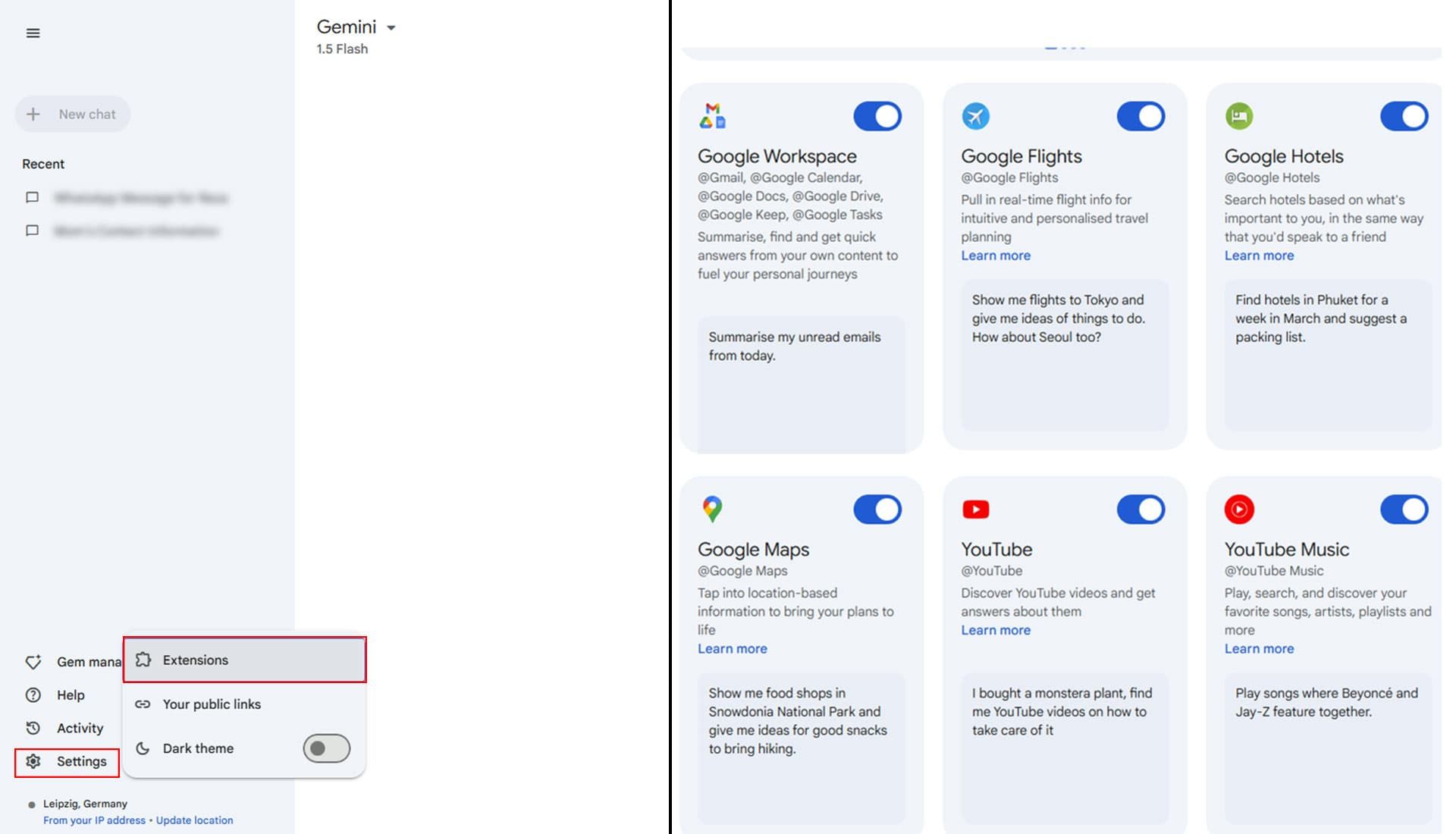
Task: Enable Dark theme toggle
Action: 326,748
